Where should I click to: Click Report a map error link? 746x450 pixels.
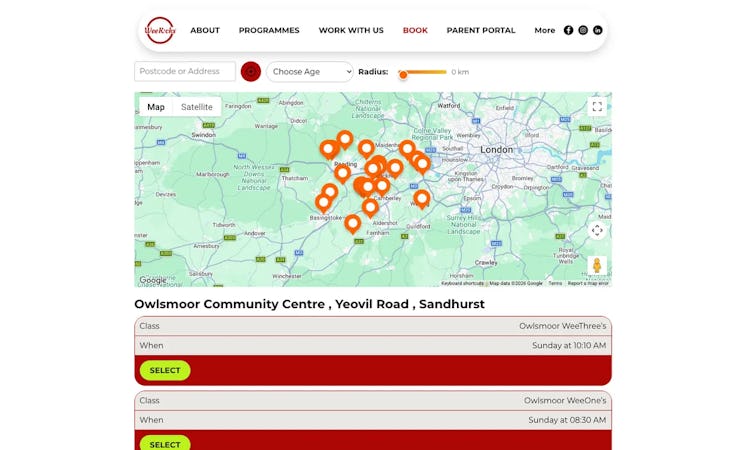pyautogui.click(x=588, y=283)
